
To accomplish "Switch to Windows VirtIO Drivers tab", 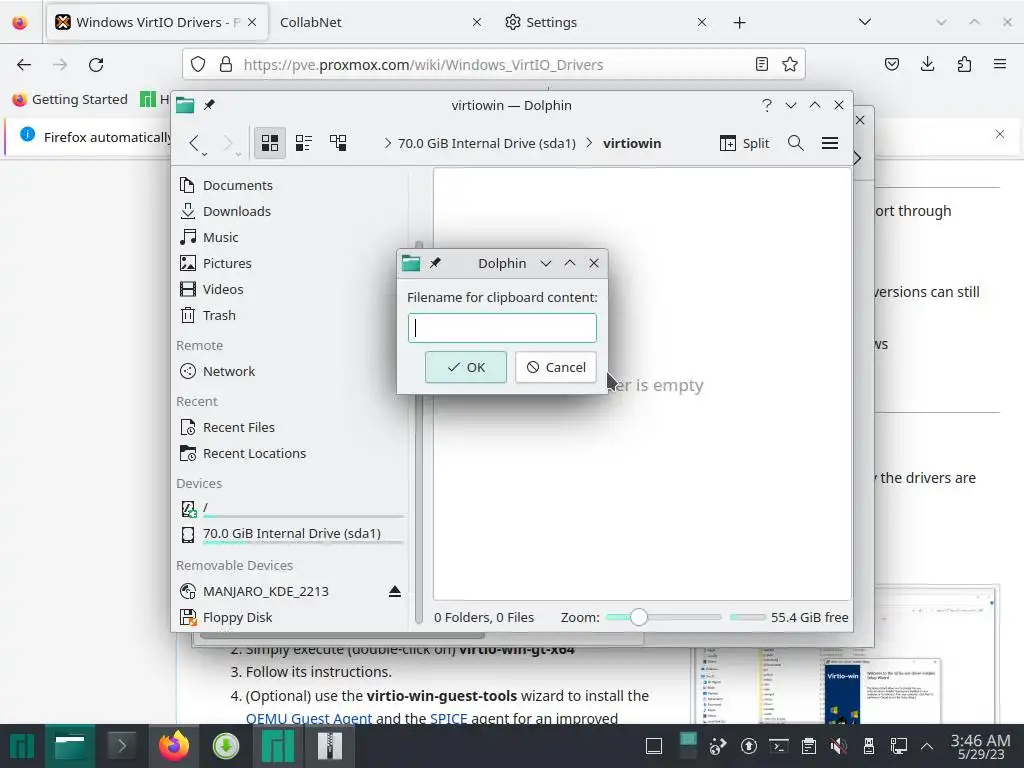I will (156, 22).
